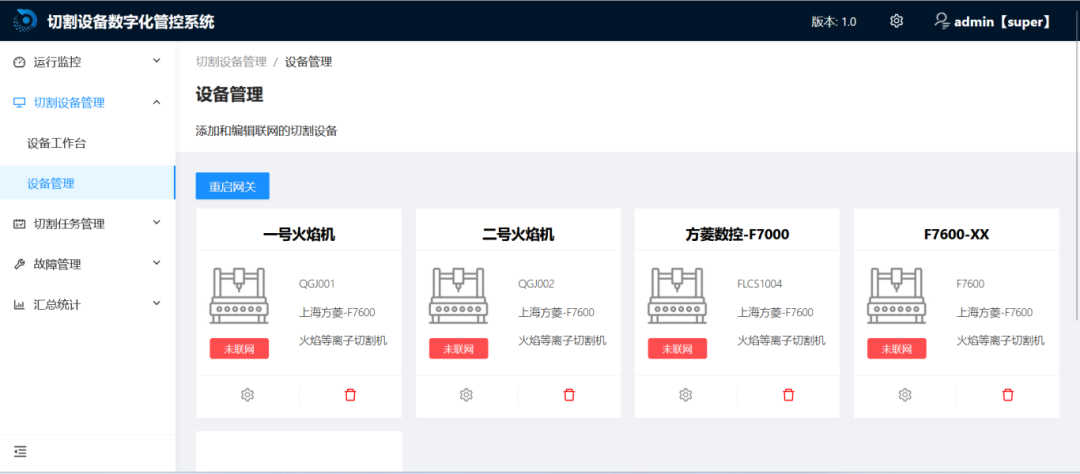The image size is (1080, 474).
Task: Open the 汇总统计 menu label
Action: [x=57, y=304]
